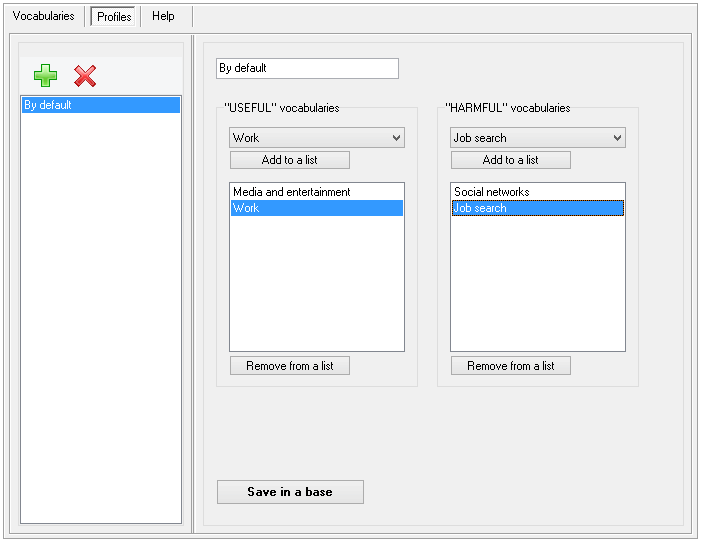Click the 'Save in a base' button
Screen dimensions: 702x542
coord(290,492)
